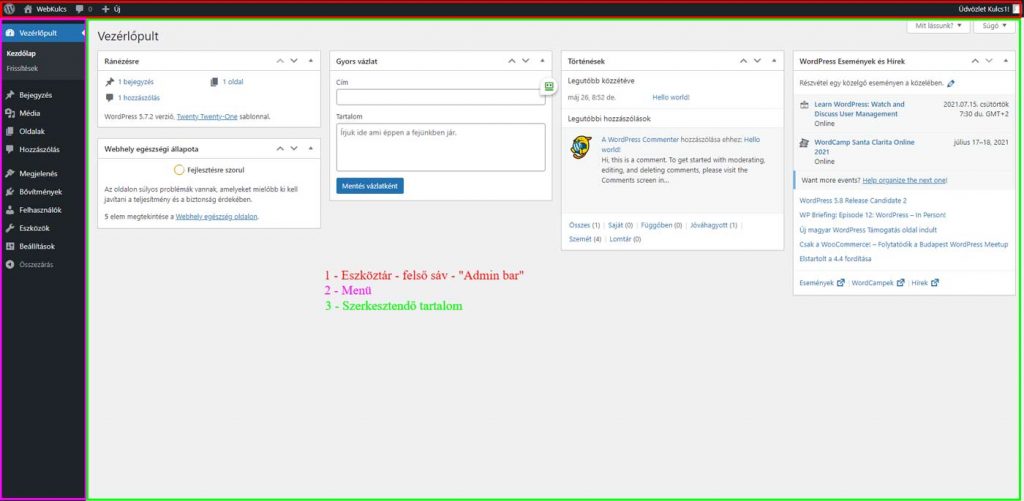1024x501 pixels.
Task: Move Gyors vázlat widget down
Action: click(526, 61)
